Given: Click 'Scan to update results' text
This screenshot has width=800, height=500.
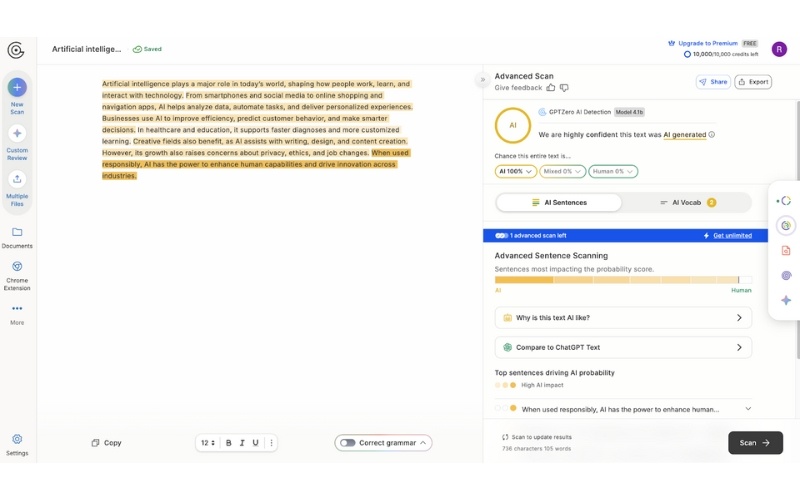Looking at the screenshot, I should (x=541, y=437).
